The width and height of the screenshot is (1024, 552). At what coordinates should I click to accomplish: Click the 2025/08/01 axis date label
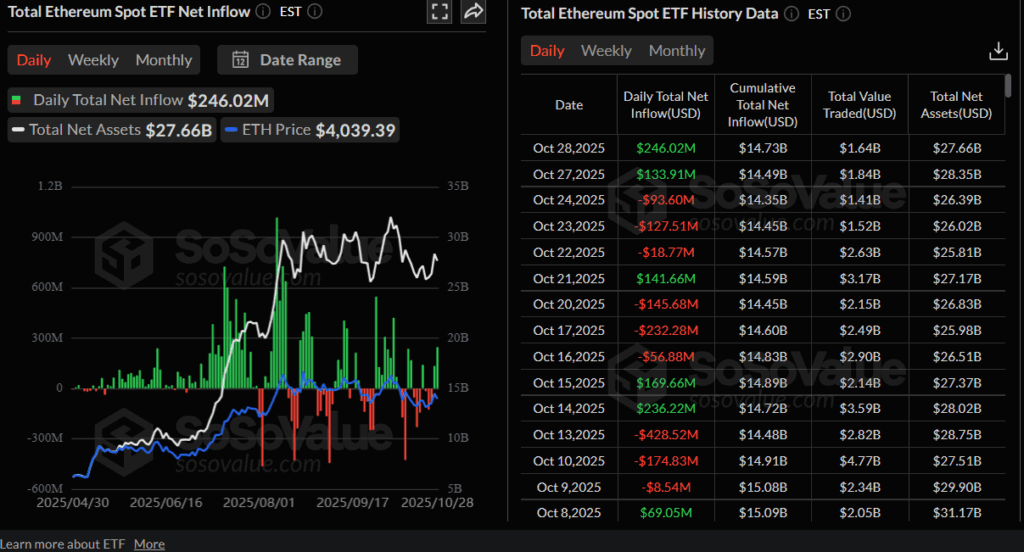[259, 503]
